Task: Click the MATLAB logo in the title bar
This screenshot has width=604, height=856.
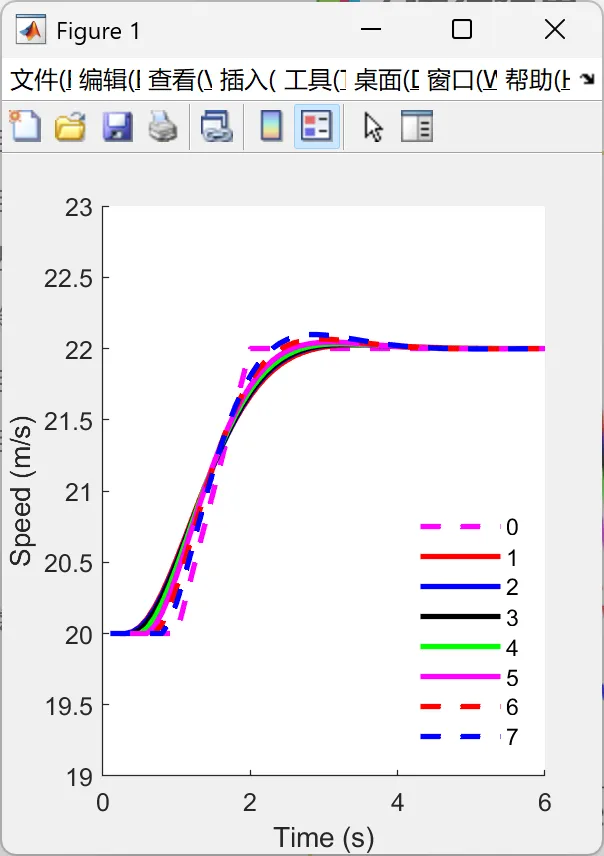Action: pyautogui.click(x=30, y=30)
